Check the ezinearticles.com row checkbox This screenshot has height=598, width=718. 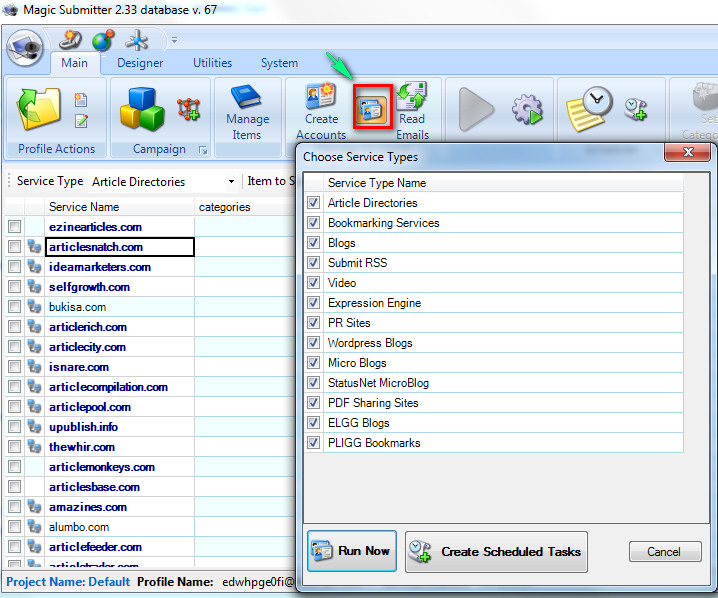pyautogui.click(x=15, y=227)
